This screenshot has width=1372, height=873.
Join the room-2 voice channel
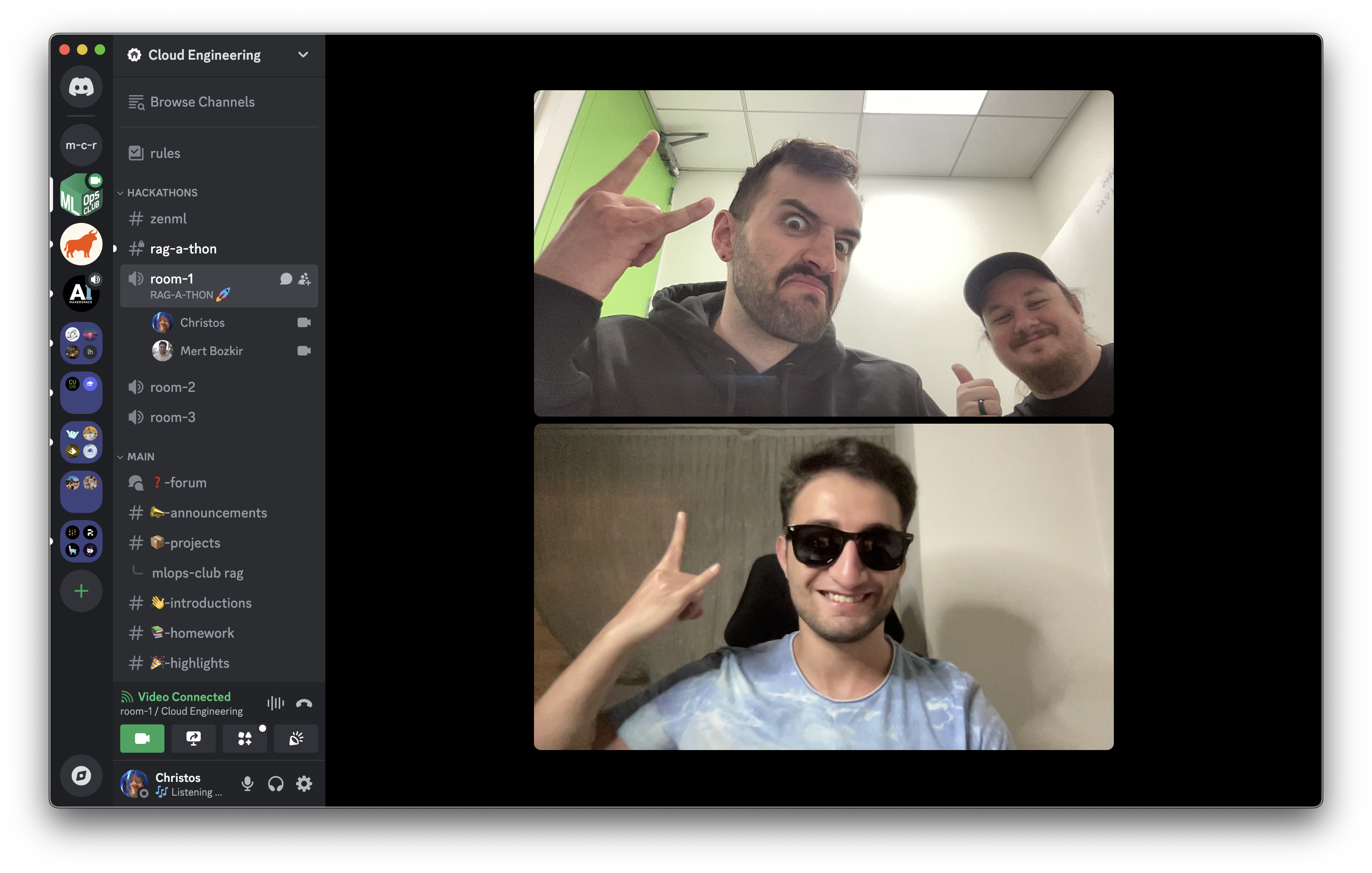172,387
